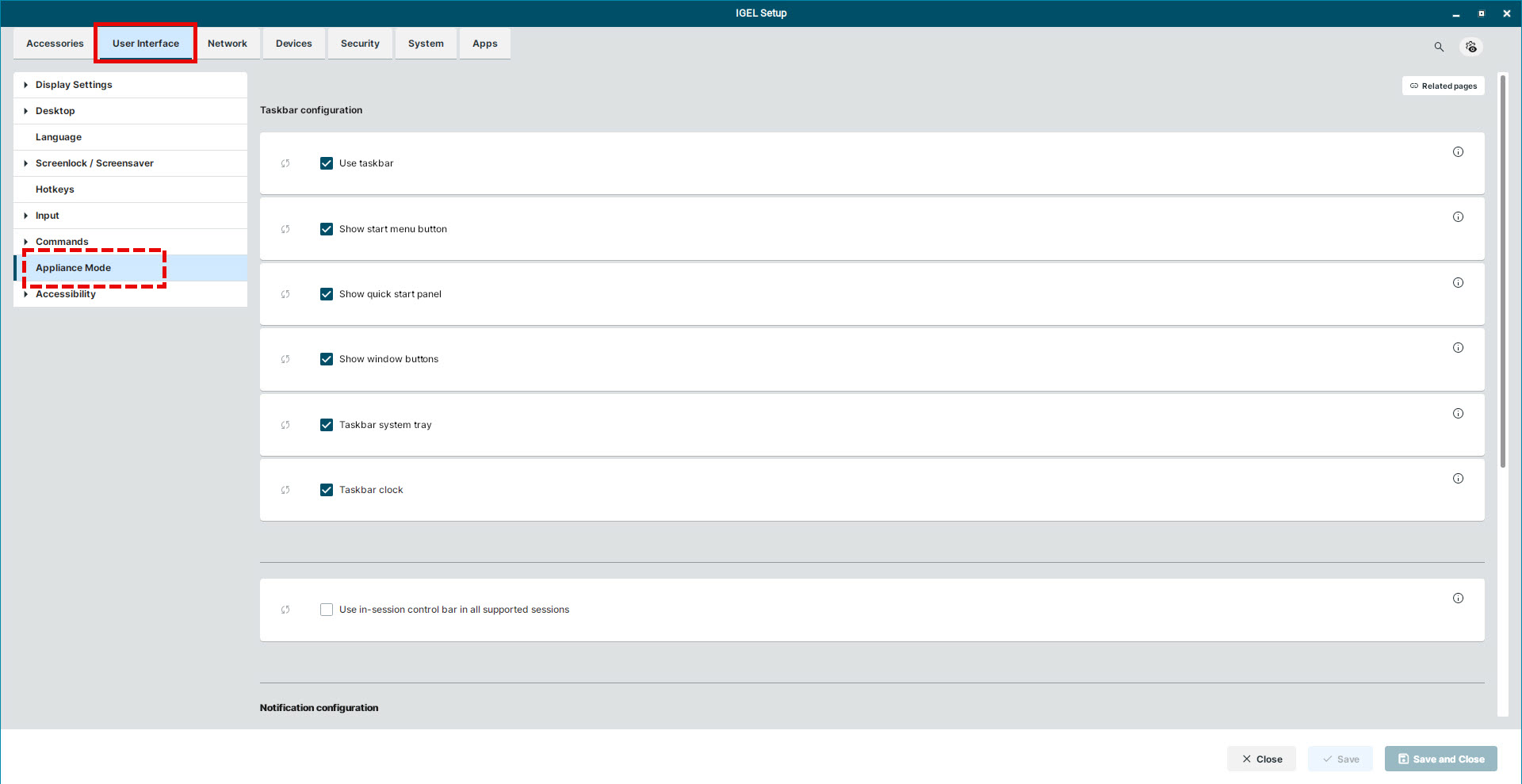Maximize the IGEL Setup window

[1481, 13]
